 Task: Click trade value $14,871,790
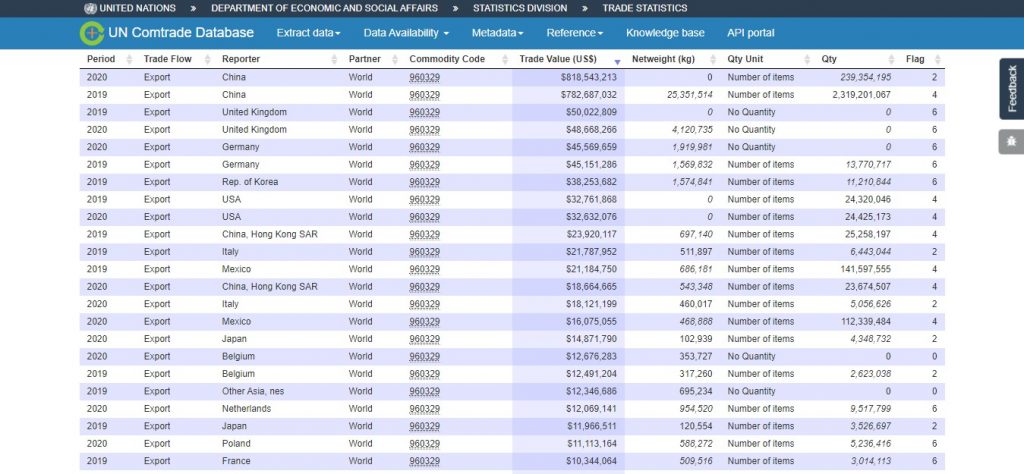click(591, 339)
